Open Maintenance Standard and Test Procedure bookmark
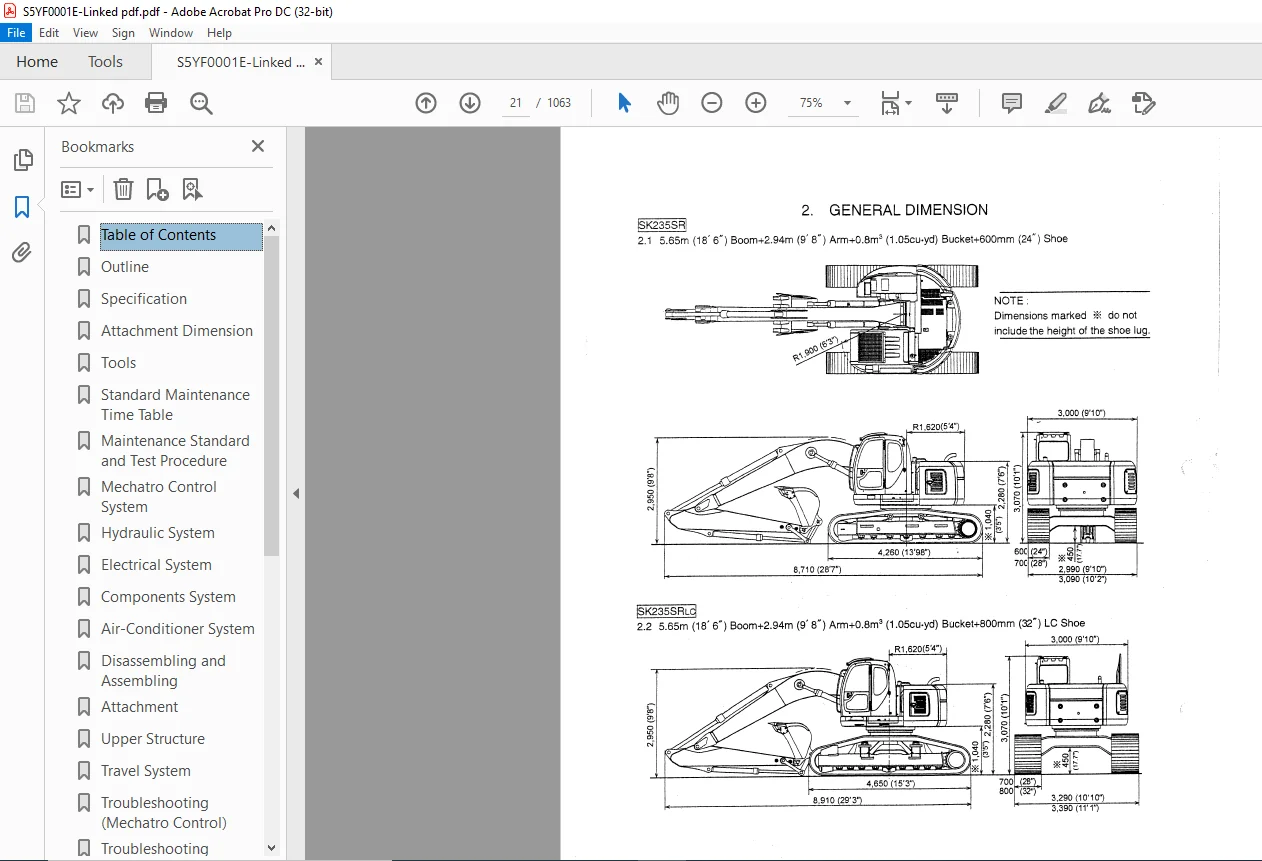The height and width of the screenshot is (861, 1262). (x=175, y=451)
